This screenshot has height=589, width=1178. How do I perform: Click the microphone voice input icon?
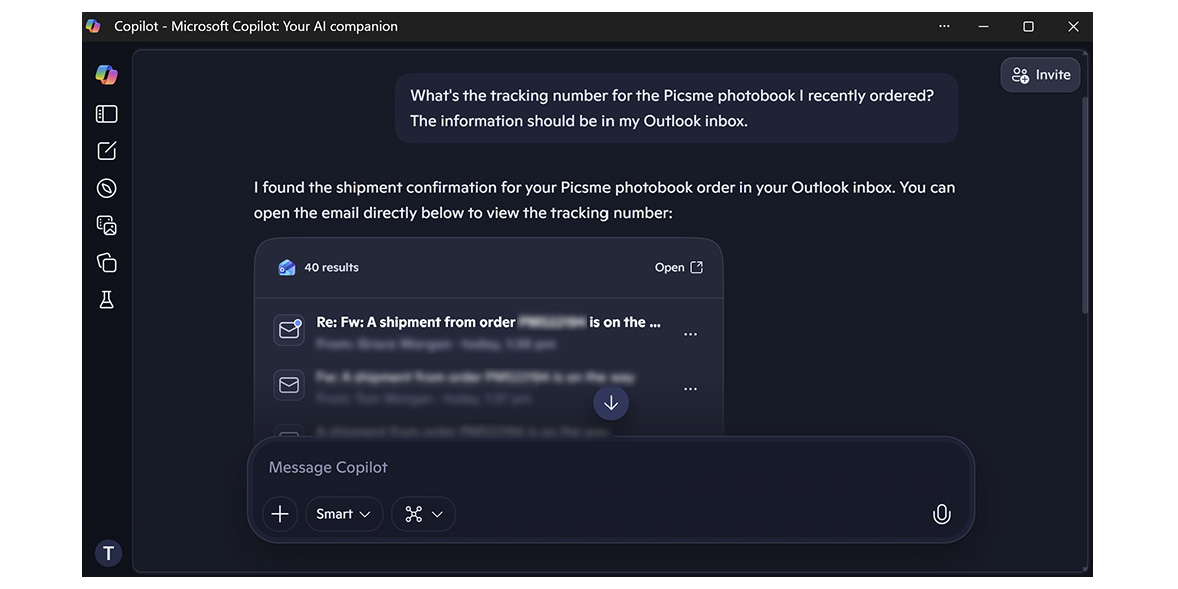click(941, 514)
